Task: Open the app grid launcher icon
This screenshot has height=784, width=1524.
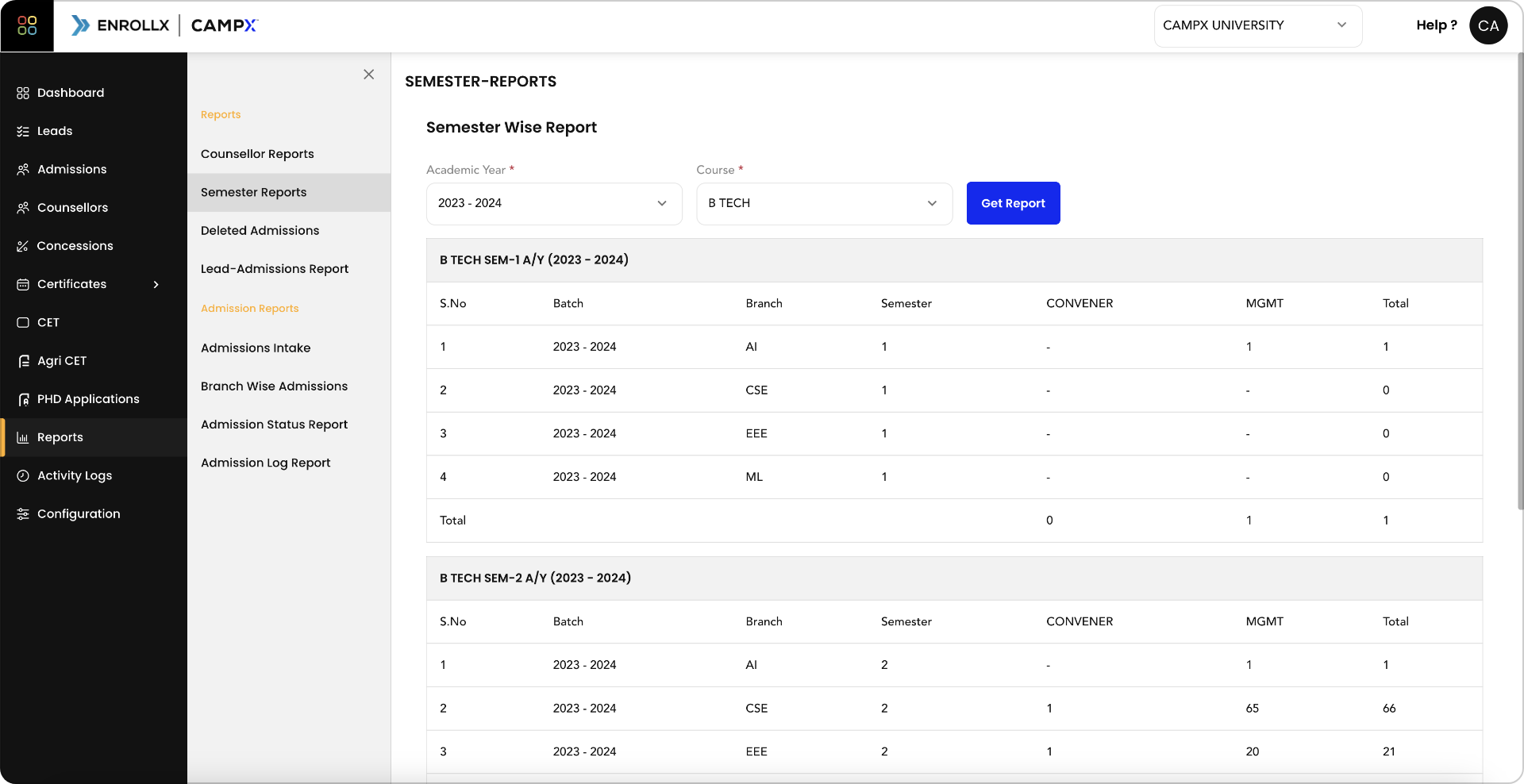Action: click(27, 25)
